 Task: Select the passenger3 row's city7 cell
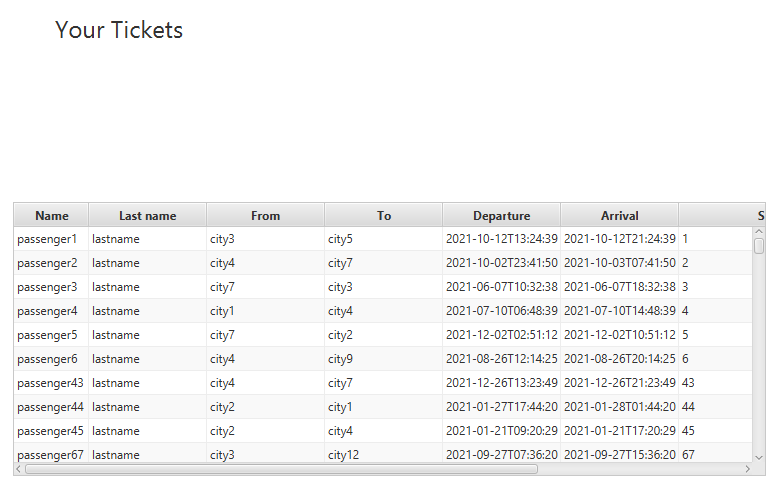(223, 287)
